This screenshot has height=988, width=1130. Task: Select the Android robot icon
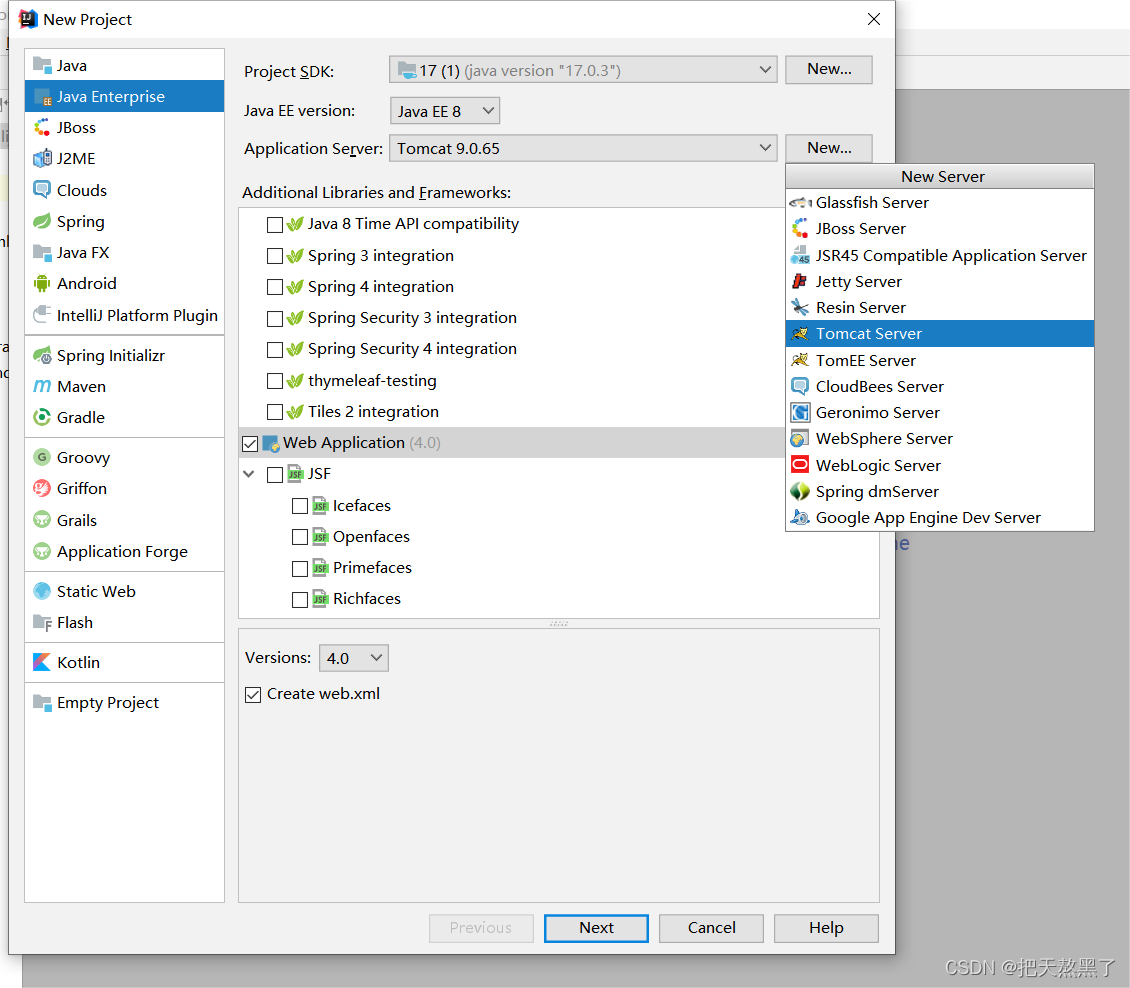click(x=43, y=283)
